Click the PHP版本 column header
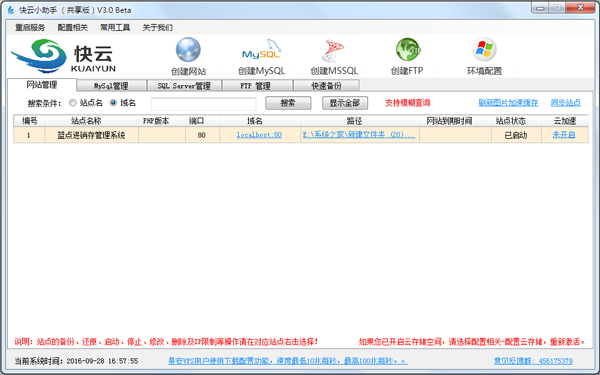Screen dimensions: 600x375 pyautogui.click(x=162, y=121)
